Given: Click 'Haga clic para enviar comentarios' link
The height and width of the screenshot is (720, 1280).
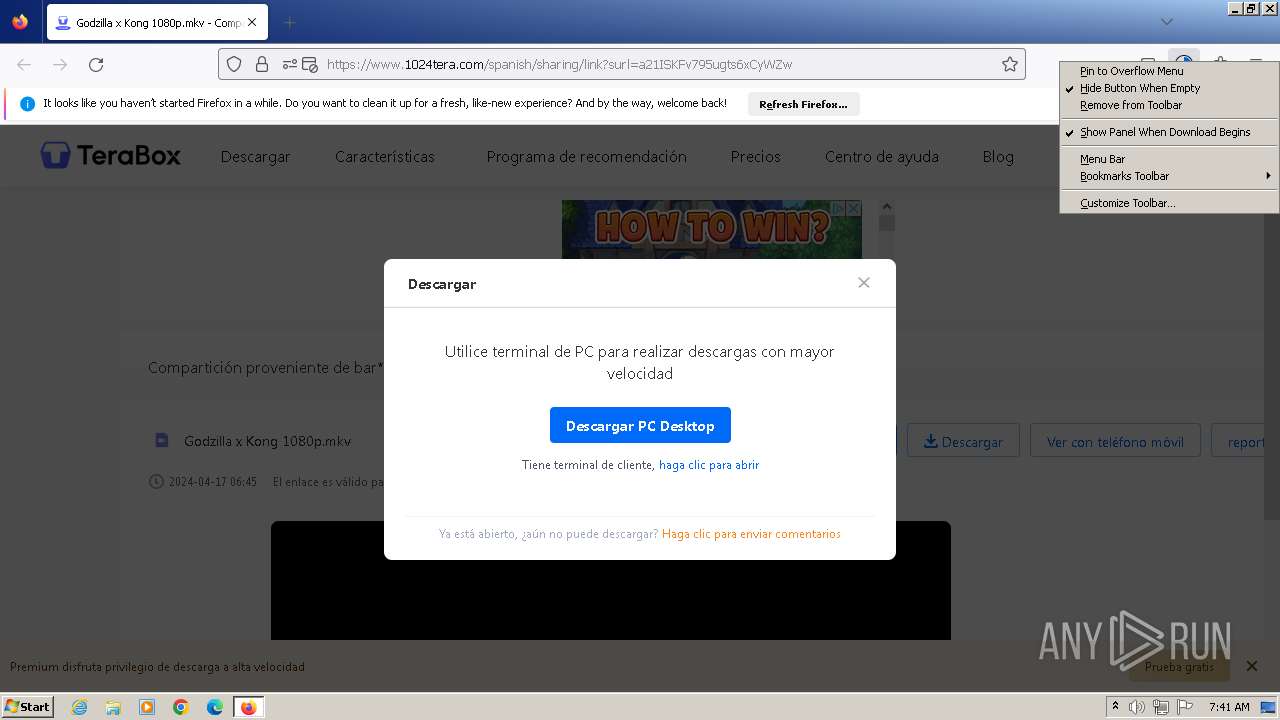Looking at the screenshot, I should [x=751, y=534].
